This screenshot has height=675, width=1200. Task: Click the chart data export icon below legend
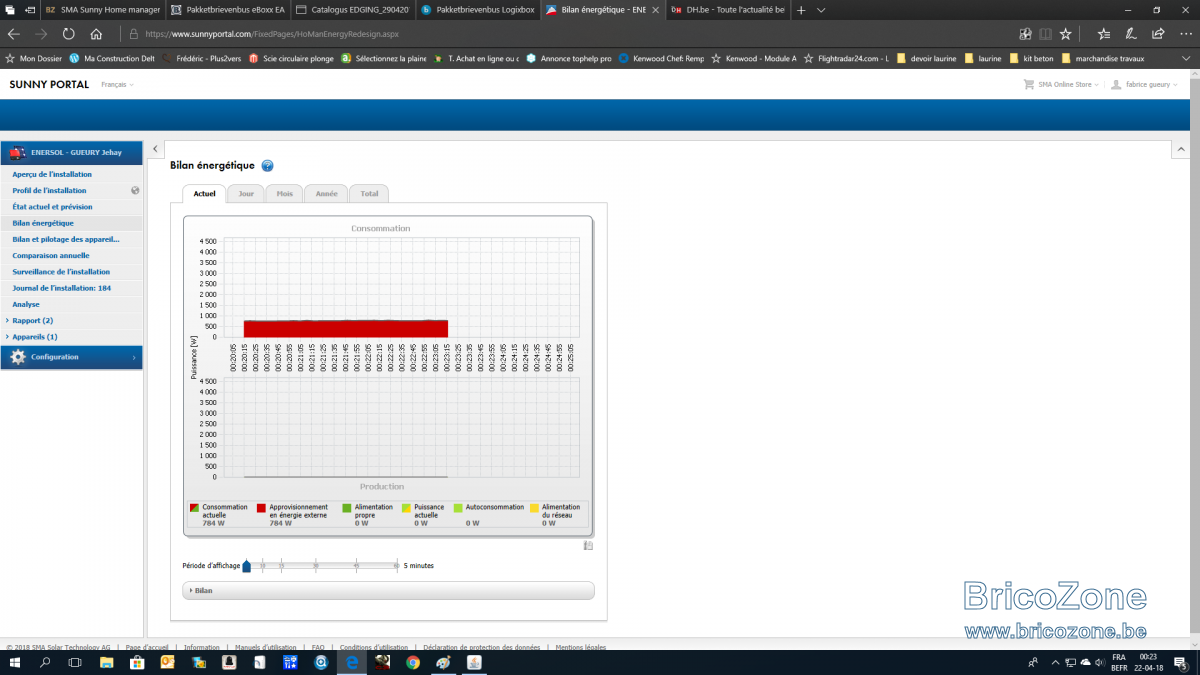588,545
